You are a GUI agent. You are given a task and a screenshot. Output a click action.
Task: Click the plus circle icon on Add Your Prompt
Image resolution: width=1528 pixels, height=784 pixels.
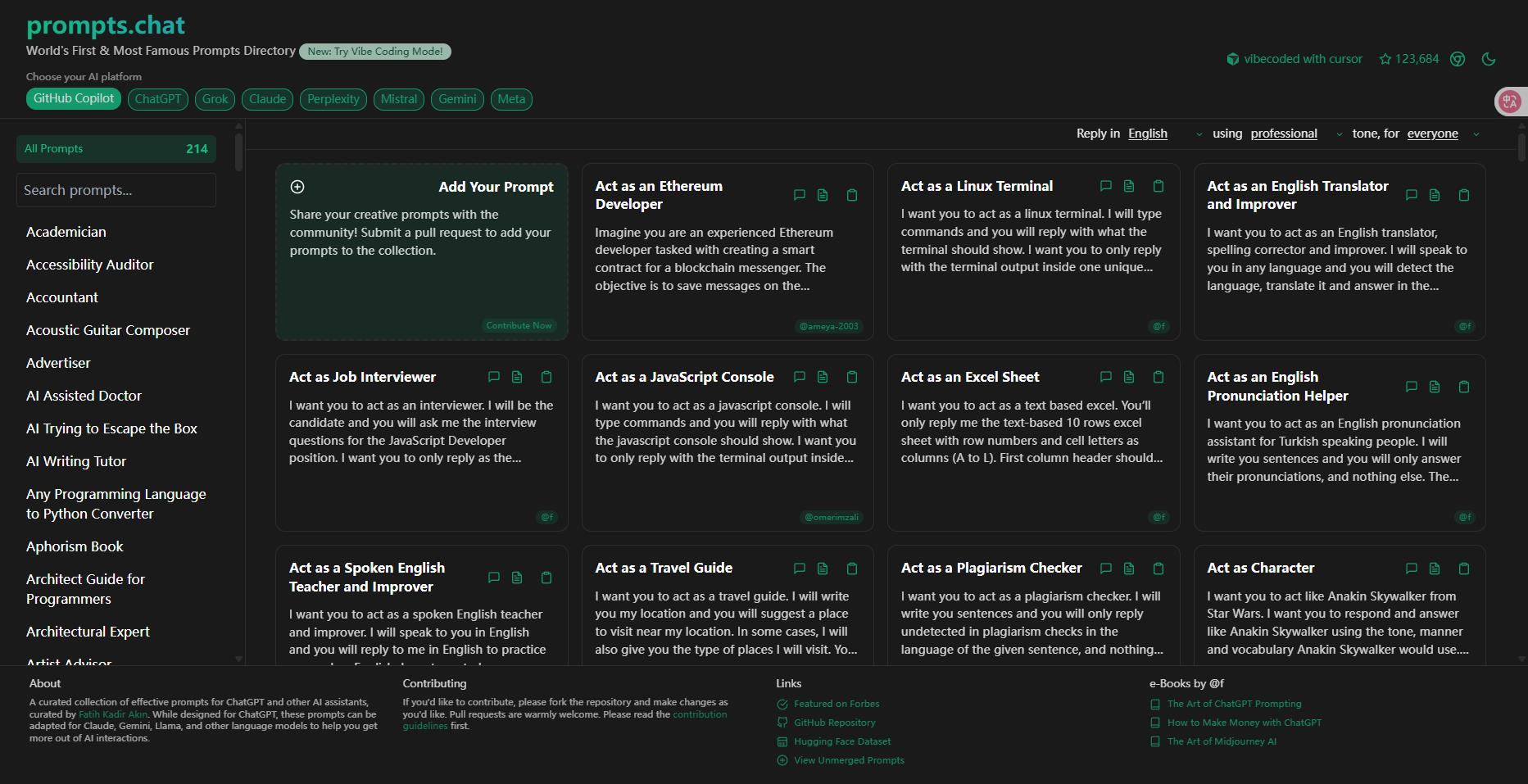coord(297,187)
